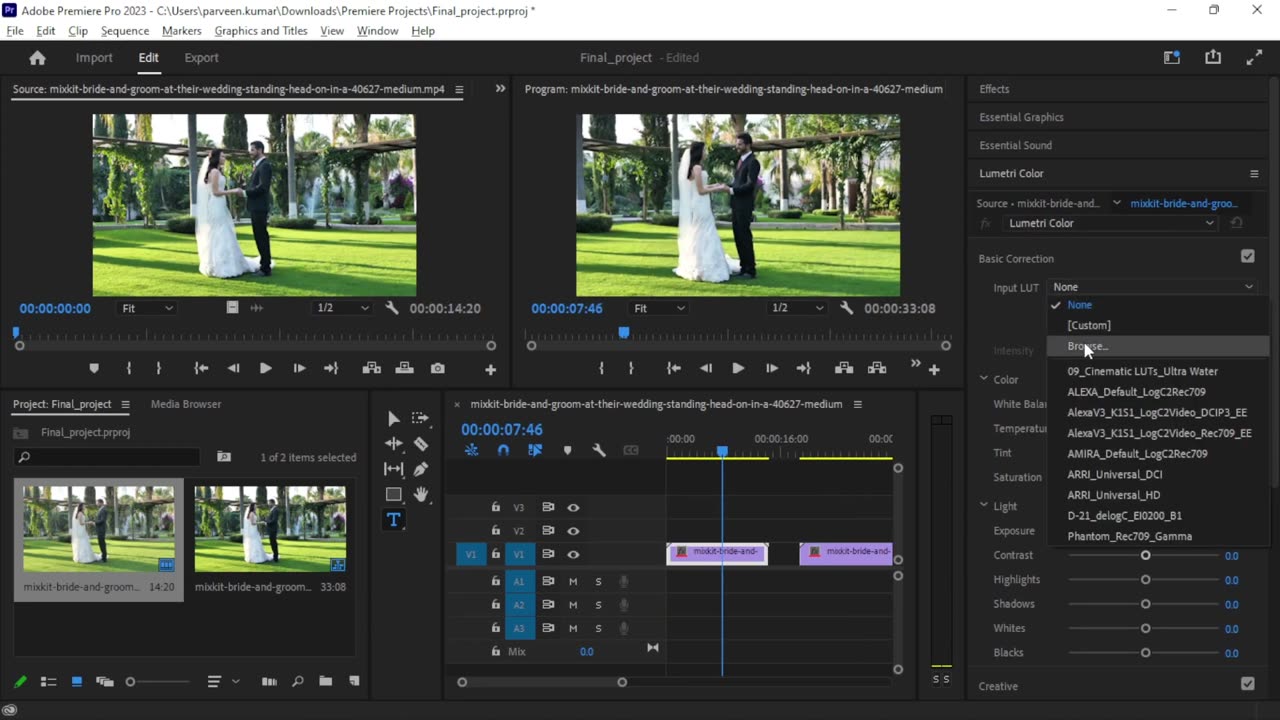Viewport: 1280px width, 720px height.
Task: Select the Selection tool arrow
Action: pos(393,419)
